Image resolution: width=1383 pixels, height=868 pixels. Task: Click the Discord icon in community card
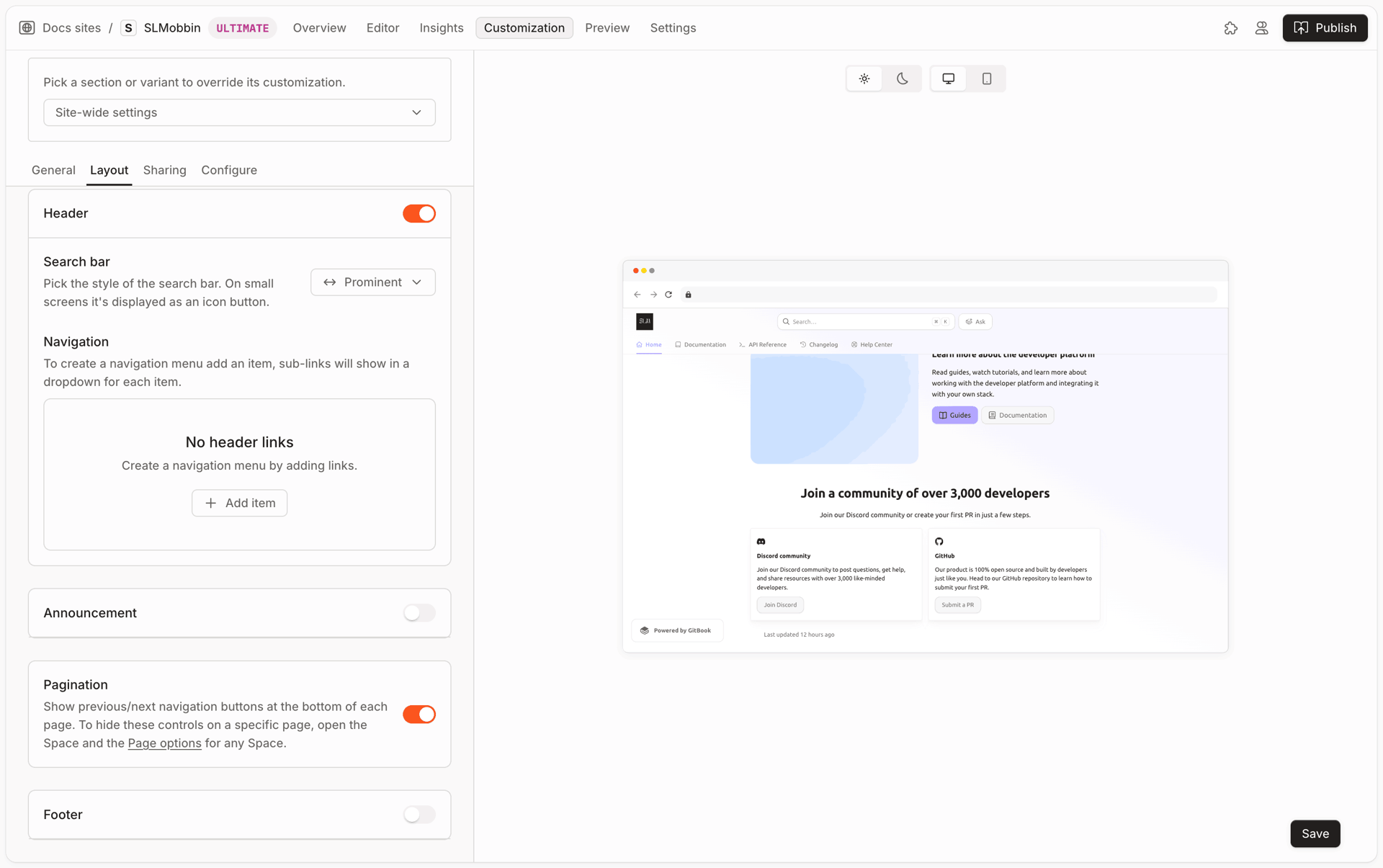761,541
